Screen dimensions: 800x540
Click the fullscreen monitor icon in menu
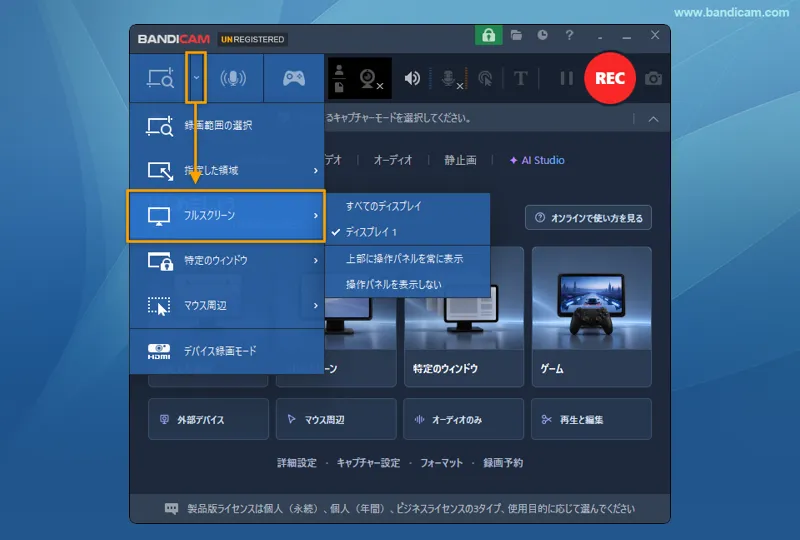point(159,216)
